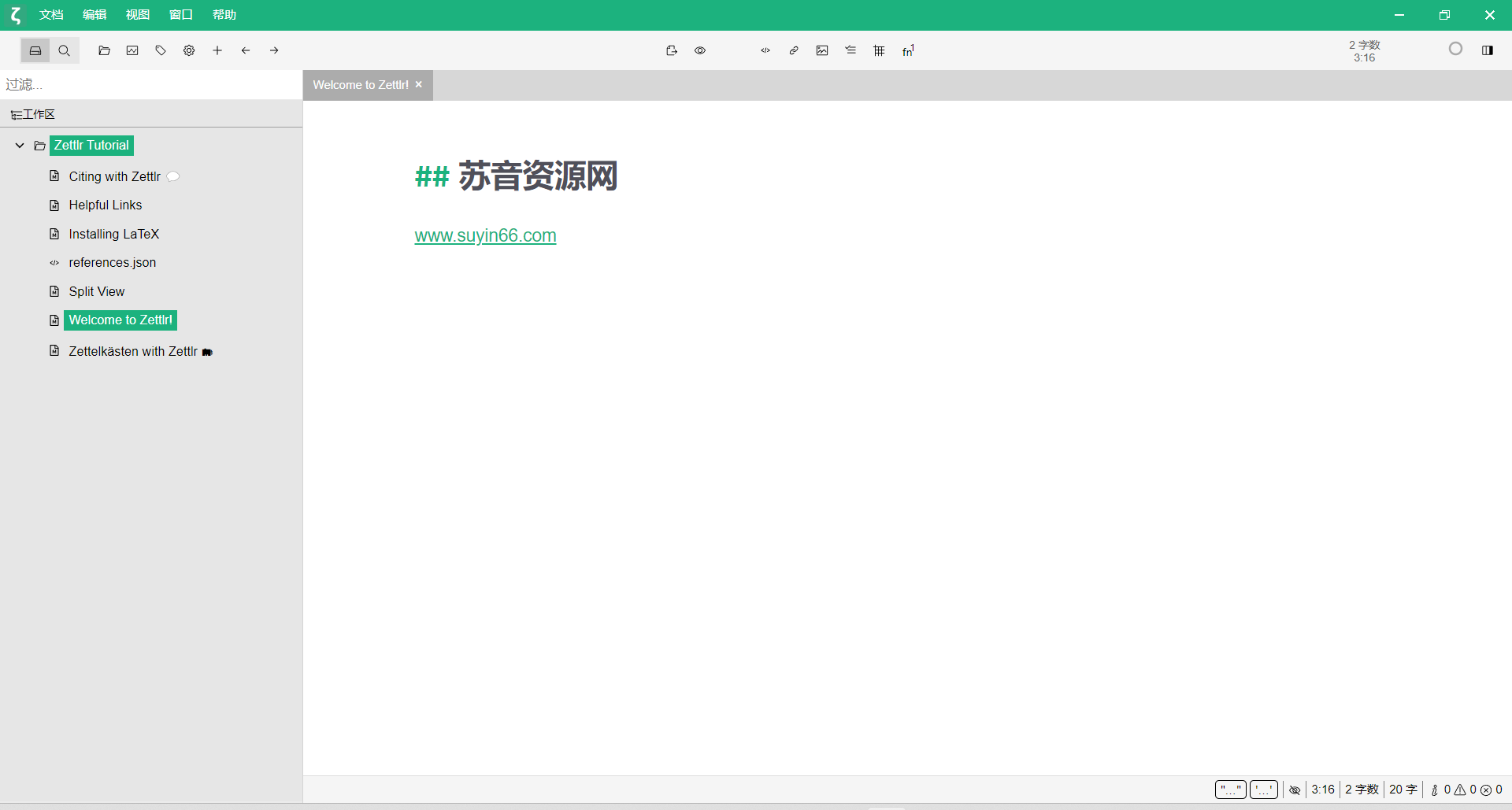Screen dimensions: 1512x810
Task: Collapse the Zettlr Tutorial folder
Action: click(x=19, y=145)
